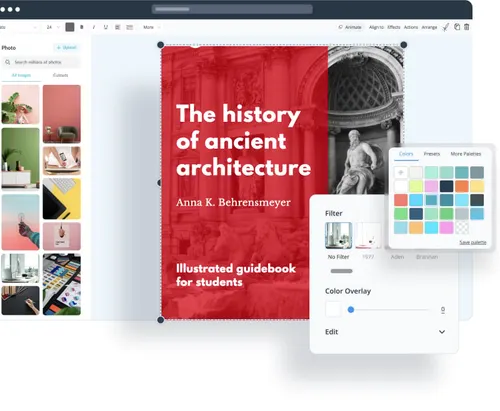Expand the Edit section chevron
Image resolution: width=500 pixels, height=411 pixels.
pos(442,332)
